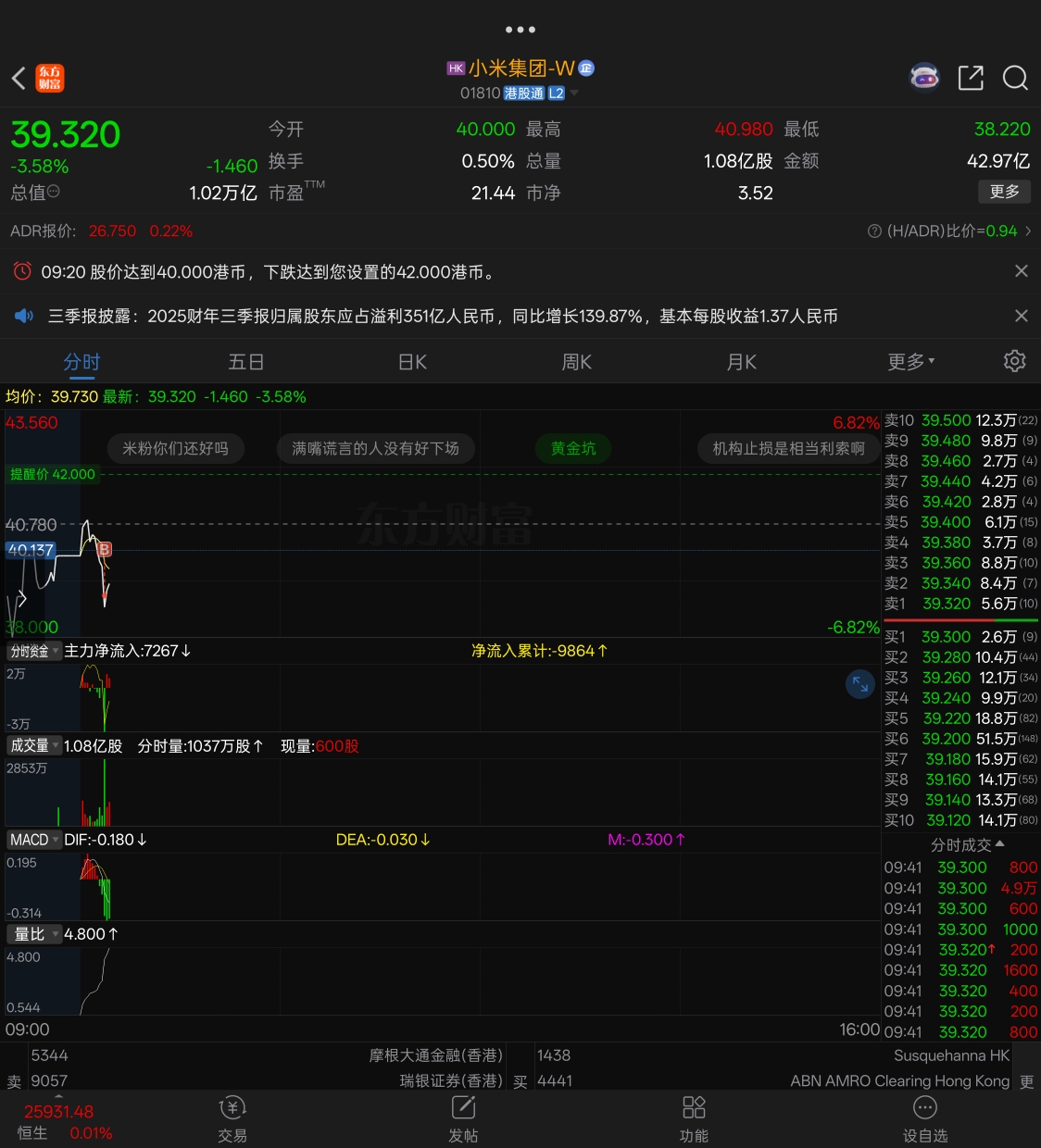This screenshot has height=1148, width=1041.
Task: Tap the question mark near H/ADR ratio
Action: click(874, 231)
